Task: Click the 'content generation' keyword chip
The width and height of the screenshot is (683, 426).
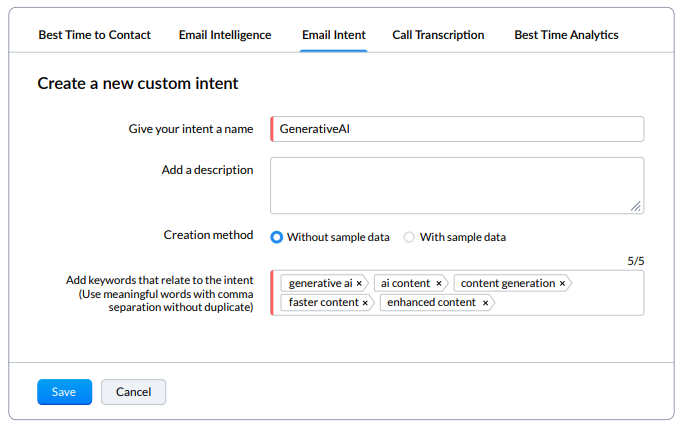Action: coord(507,284)
